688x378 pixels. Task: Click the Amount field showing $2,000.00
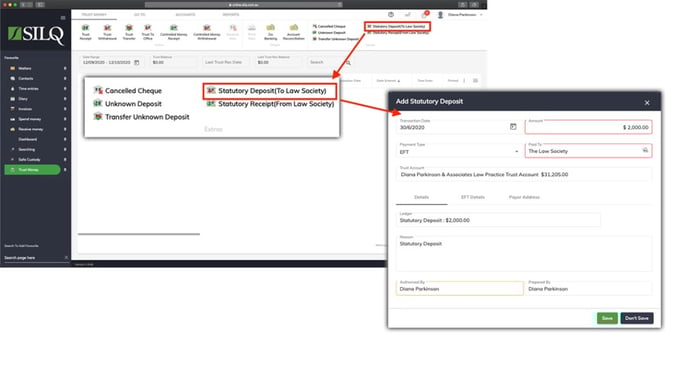[x=588, y=127]
